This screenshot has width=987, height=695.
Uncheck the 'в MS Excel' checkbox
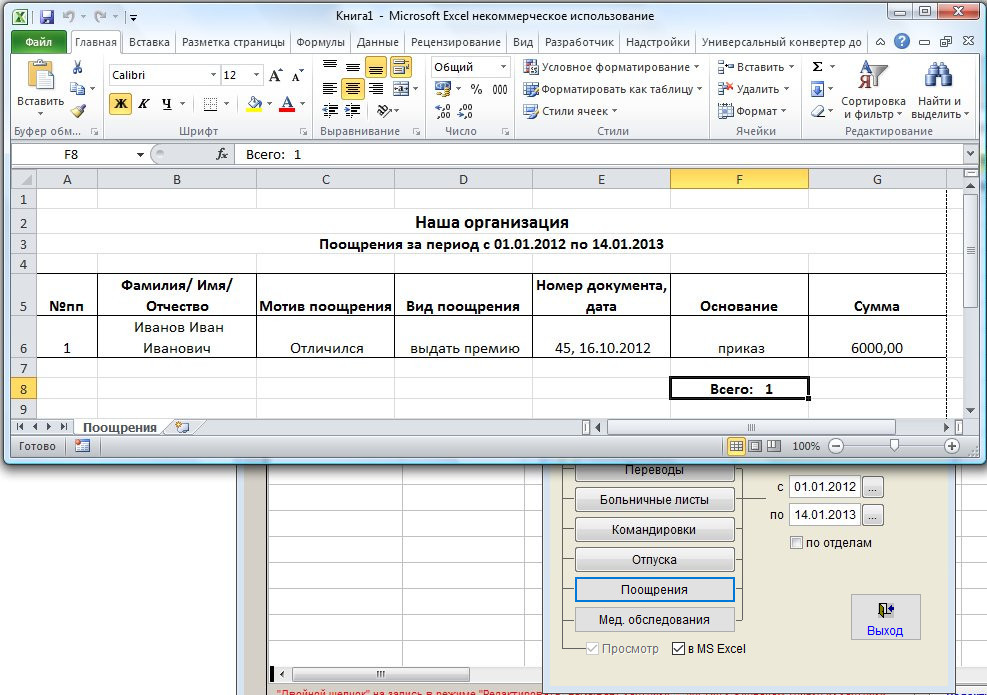click(x=679, y=648)
